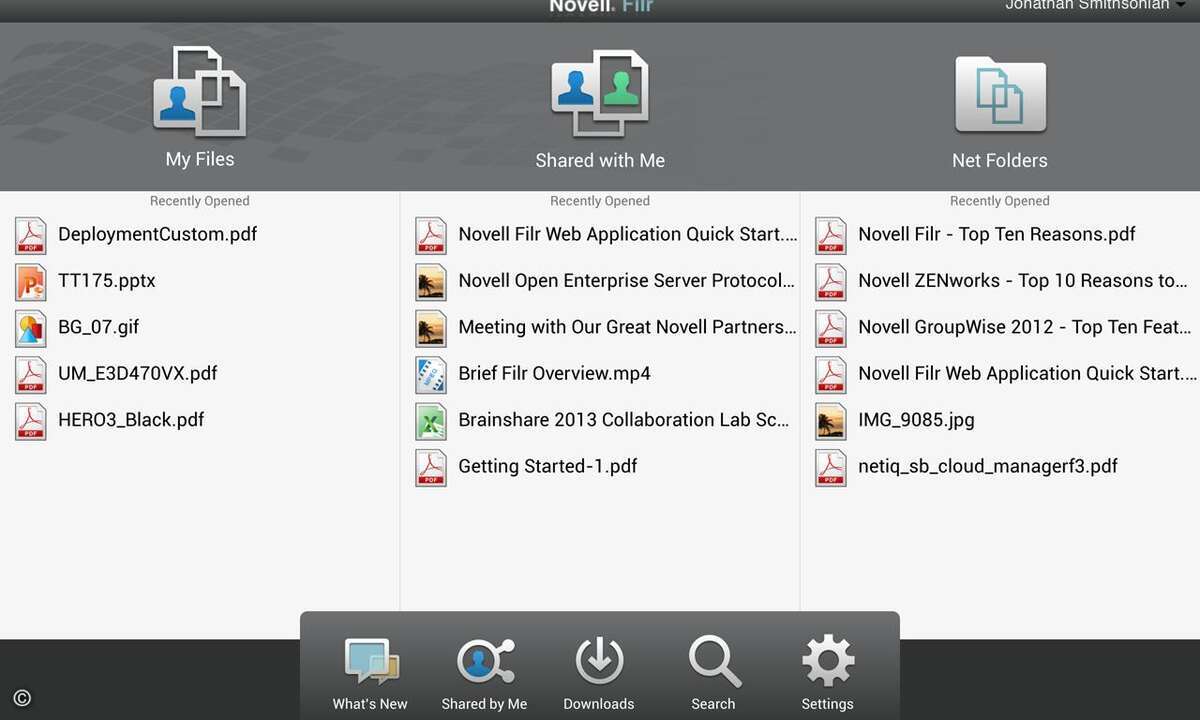Open Novell Filr Web Application Quick Start in Net Folders
The width and height of the screenshot is (1200, 720).
[1028, 373]
